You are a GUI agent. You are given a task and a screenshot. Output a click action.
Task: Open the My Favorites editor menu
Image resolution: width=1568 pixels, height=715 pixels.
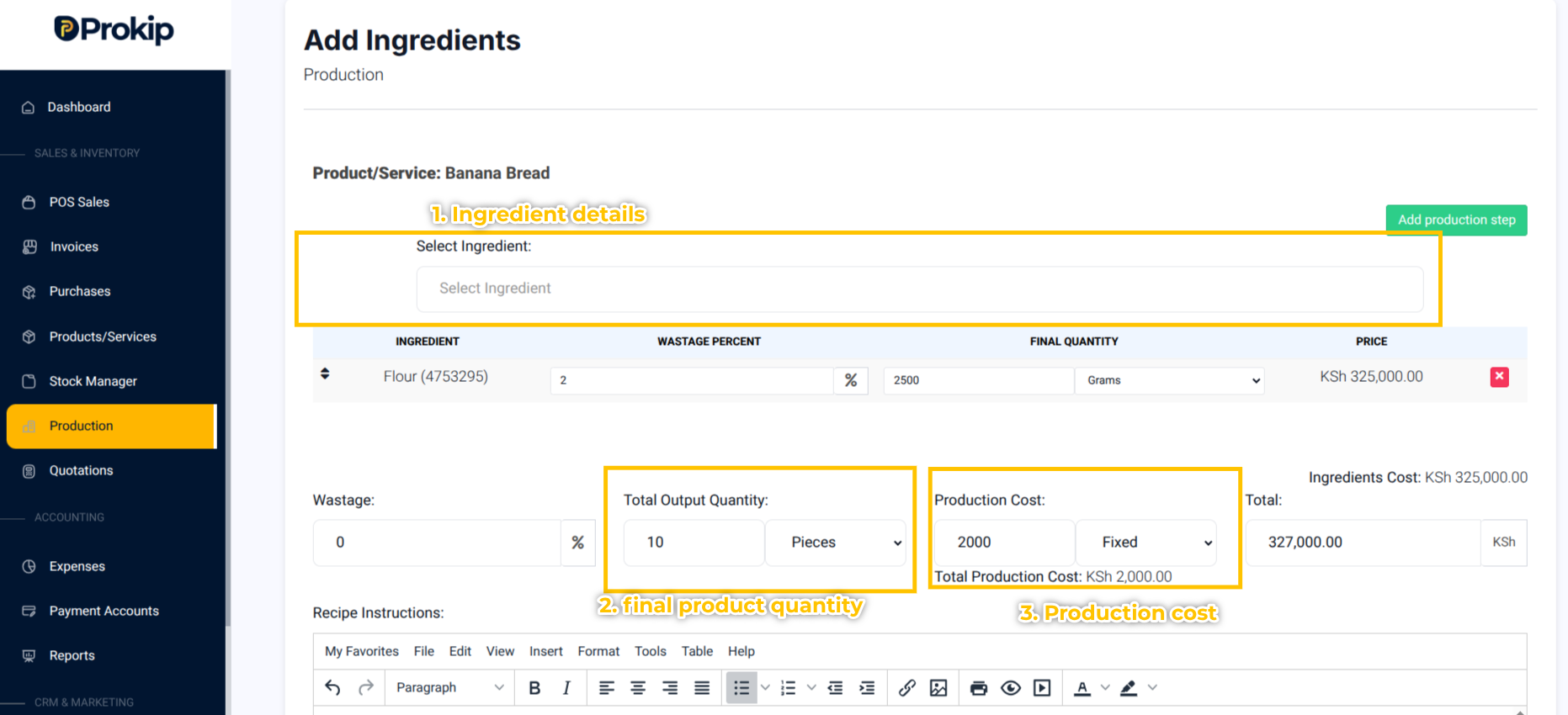point(362,652)
